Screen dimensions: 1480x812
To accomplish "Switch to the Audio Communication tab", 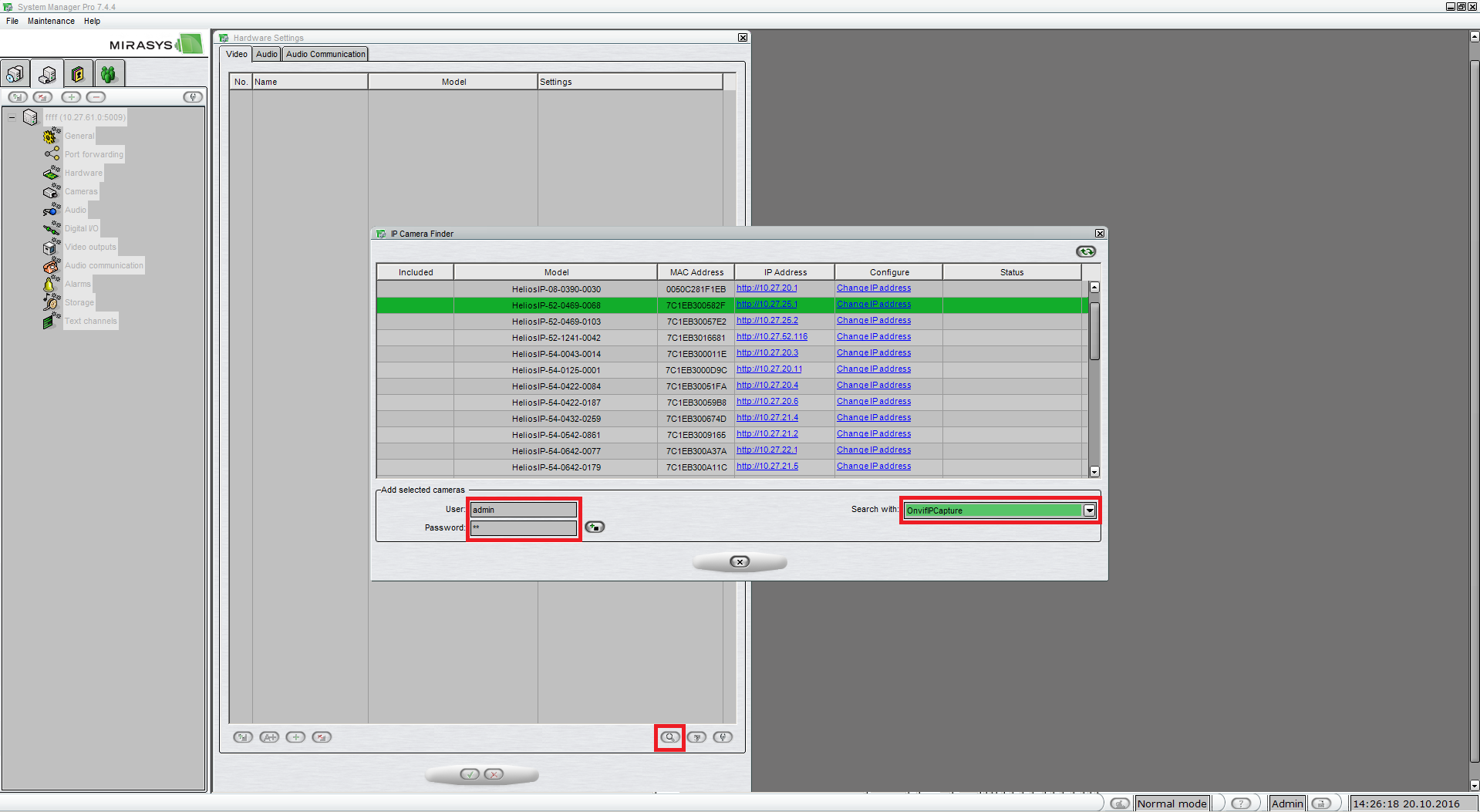I will click(325, 54).
